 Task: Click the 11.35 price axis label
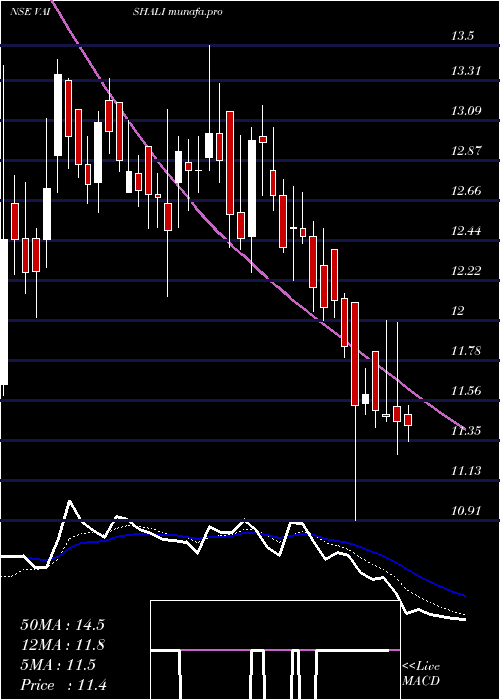tap(466, 431)
